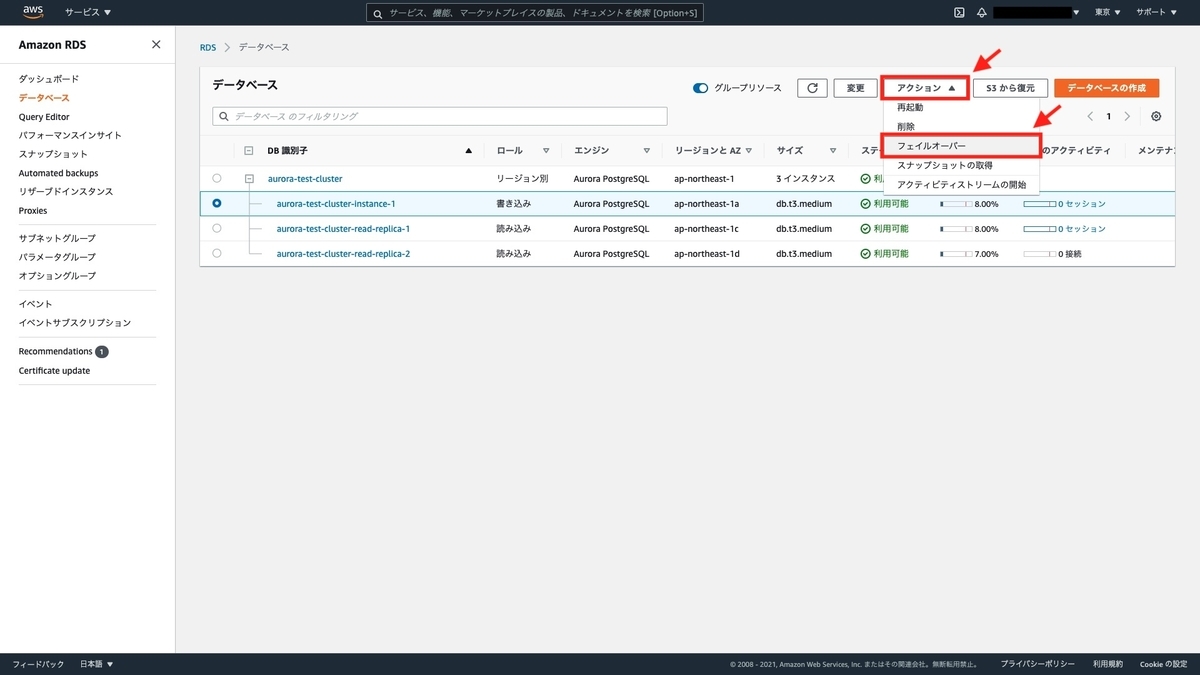The image size is (1200, 675).
Task: Go to previous page arrow
Action: coord(1090,116)
